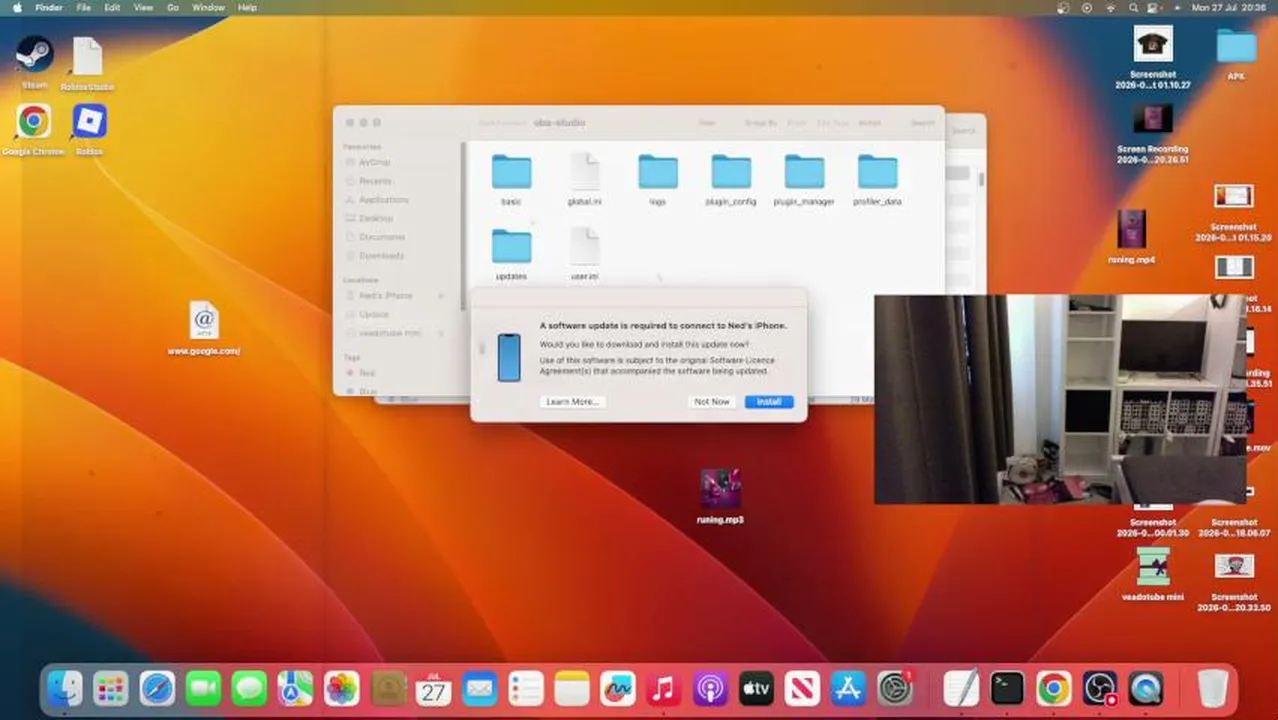Open App Store from the Dock
Image resolution: width=1278 pixels, height=720 pixels.
[848, 688]
